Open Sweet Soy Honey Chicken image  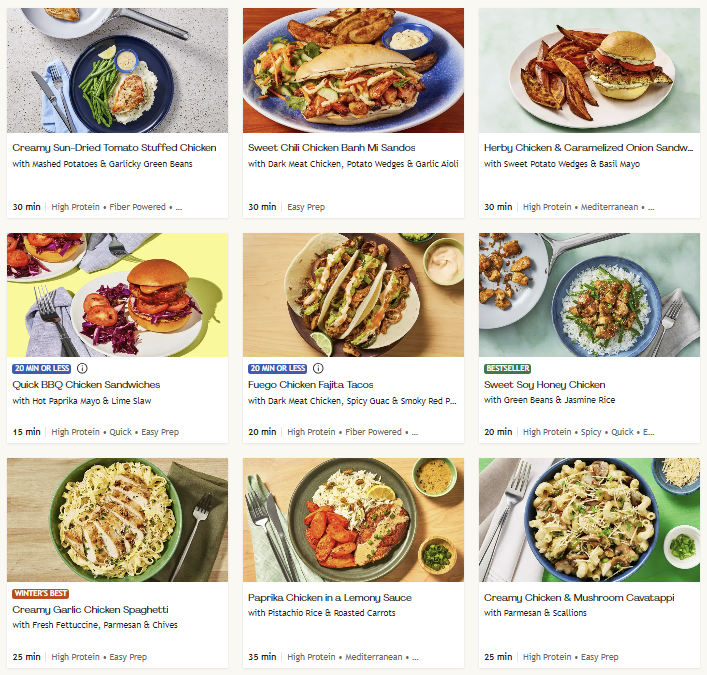589,295
